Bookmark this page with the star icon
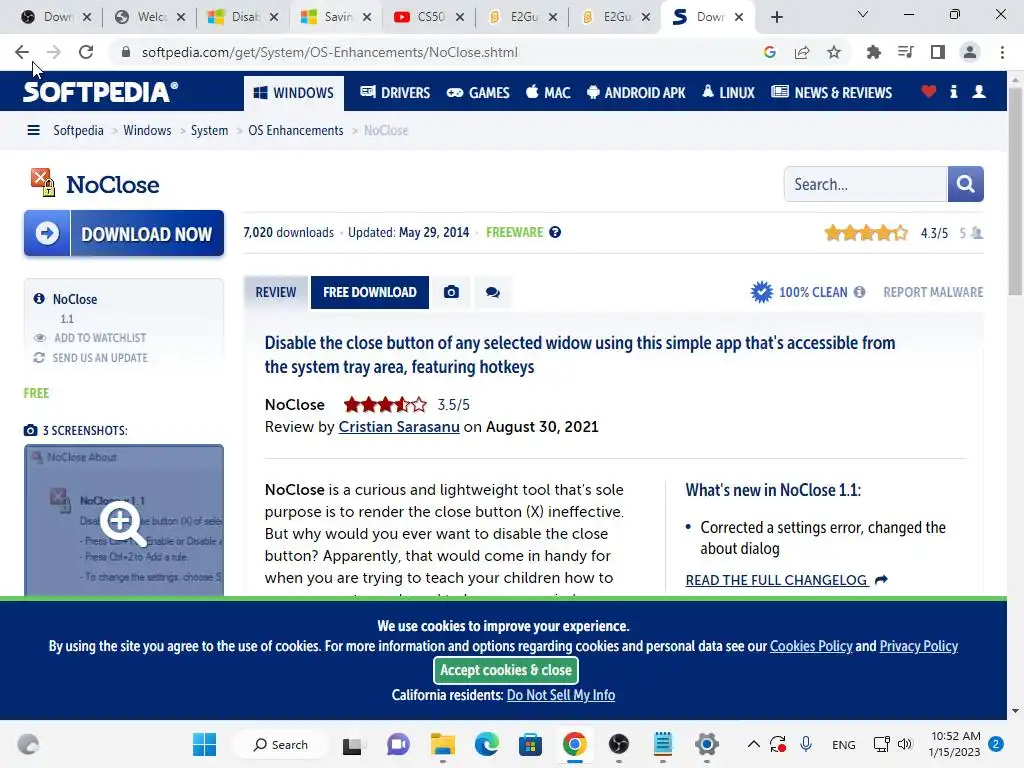This screenshot has width=1024, height=768. click(834, 52)
